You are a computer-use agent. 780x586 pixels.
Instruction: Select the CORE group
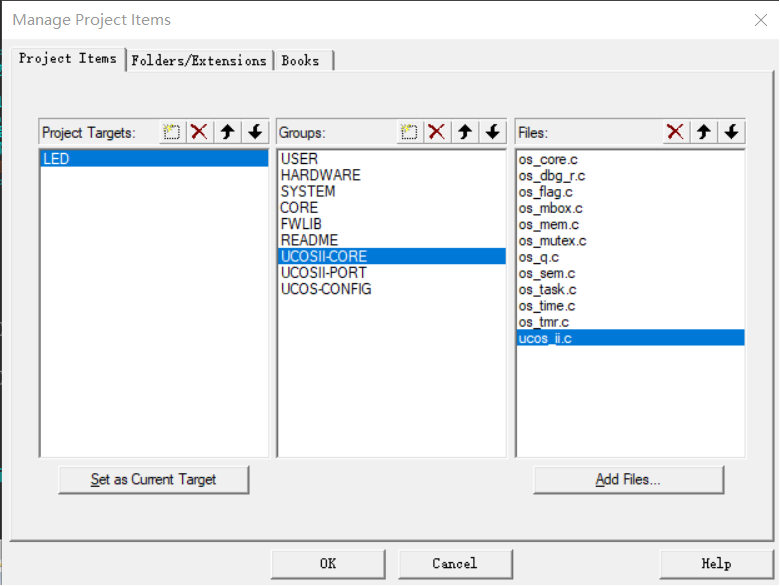click(x=391, y=207)
